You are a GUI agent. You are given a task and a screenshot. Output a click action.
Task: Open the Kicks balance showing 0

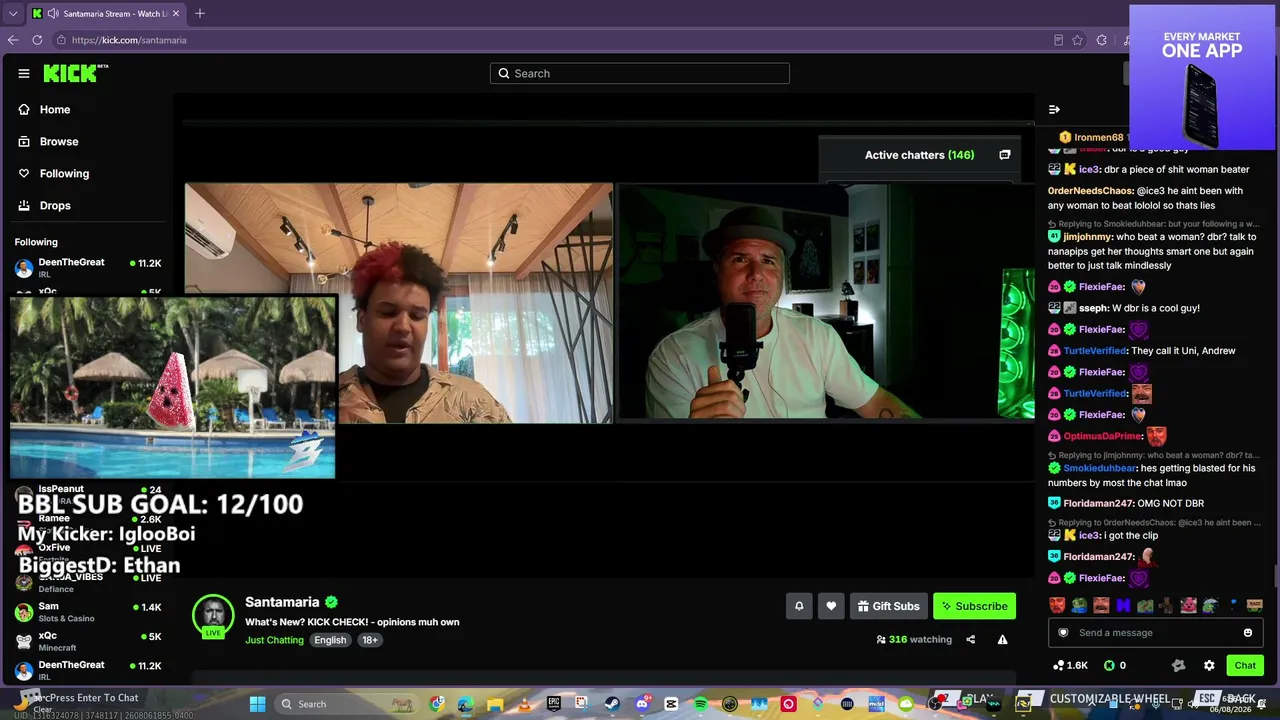pos(1115,665)
